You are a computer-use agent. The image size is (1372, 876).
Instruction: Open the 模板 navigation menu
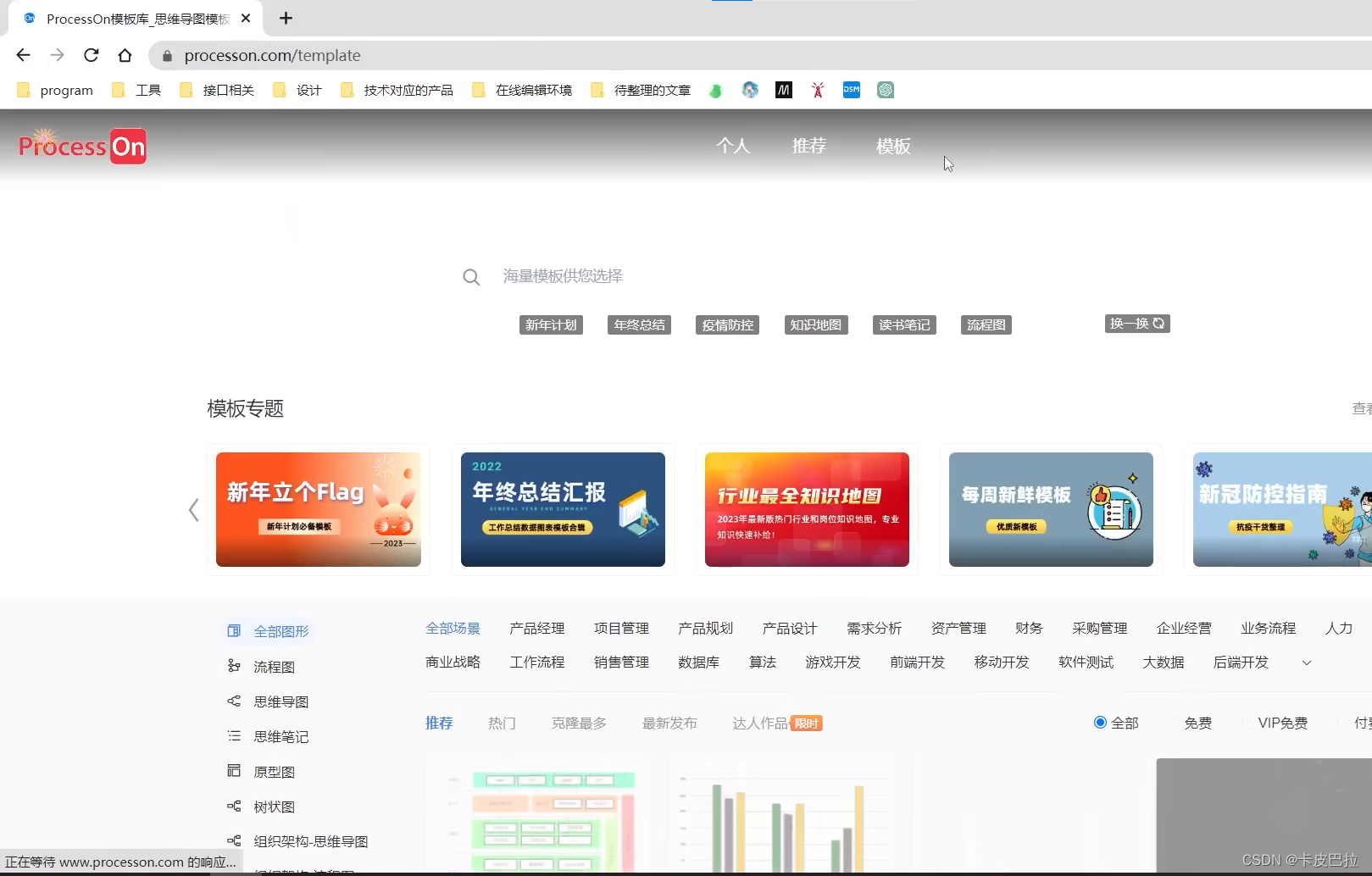point(893,146)
